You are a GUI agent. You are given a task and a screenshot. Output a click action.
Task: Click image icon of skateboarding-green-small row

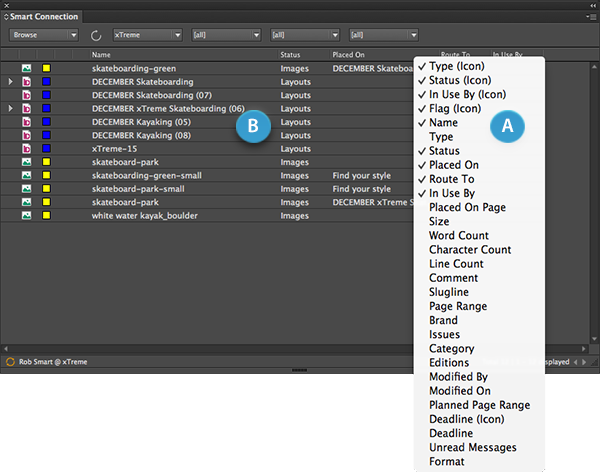26,175
